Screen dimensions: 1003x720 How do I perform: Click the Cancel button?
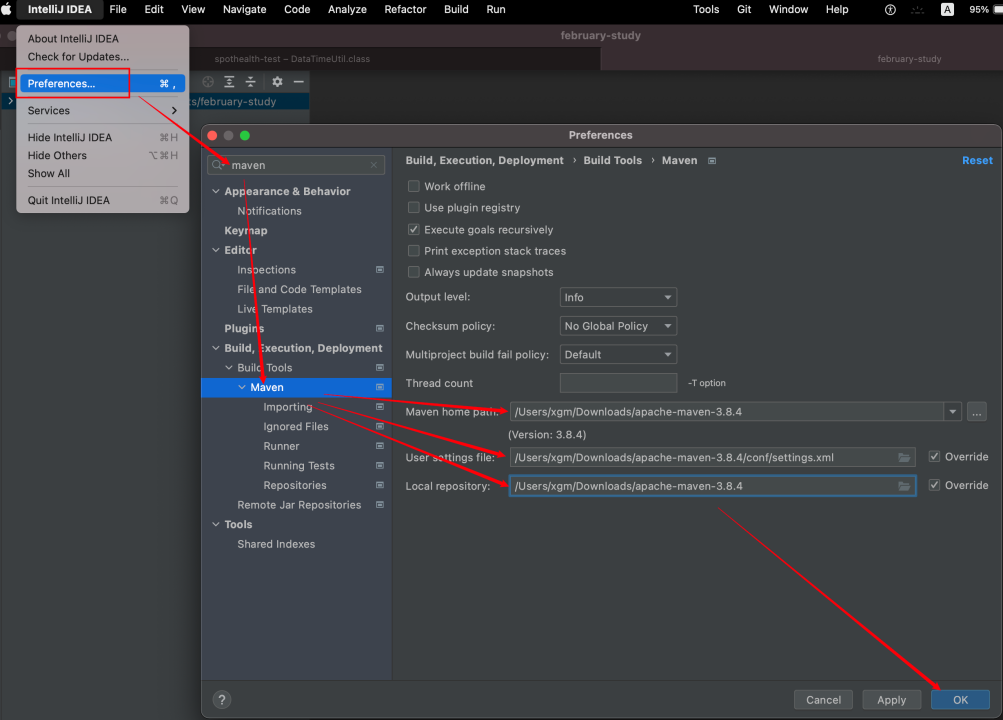pos(823,700)
